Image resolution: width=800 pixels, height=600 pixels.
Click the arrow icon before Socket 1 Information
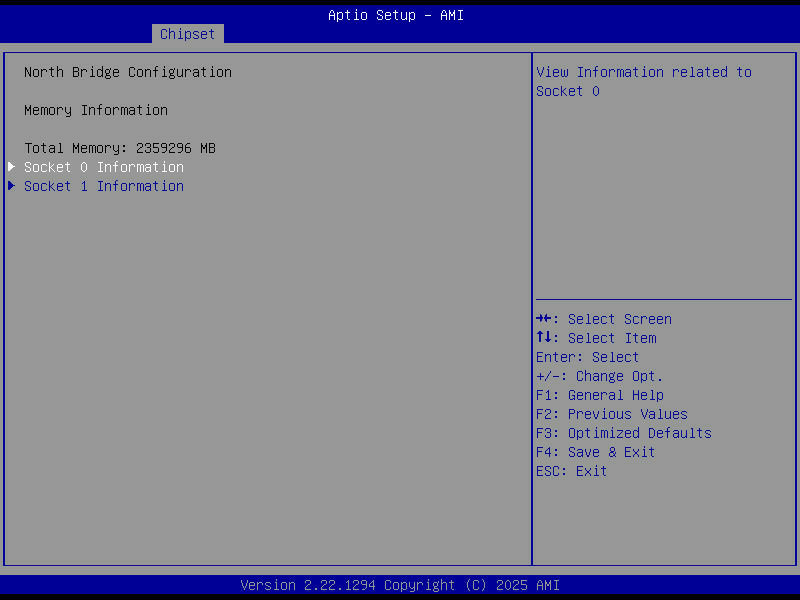click(11, 185)
